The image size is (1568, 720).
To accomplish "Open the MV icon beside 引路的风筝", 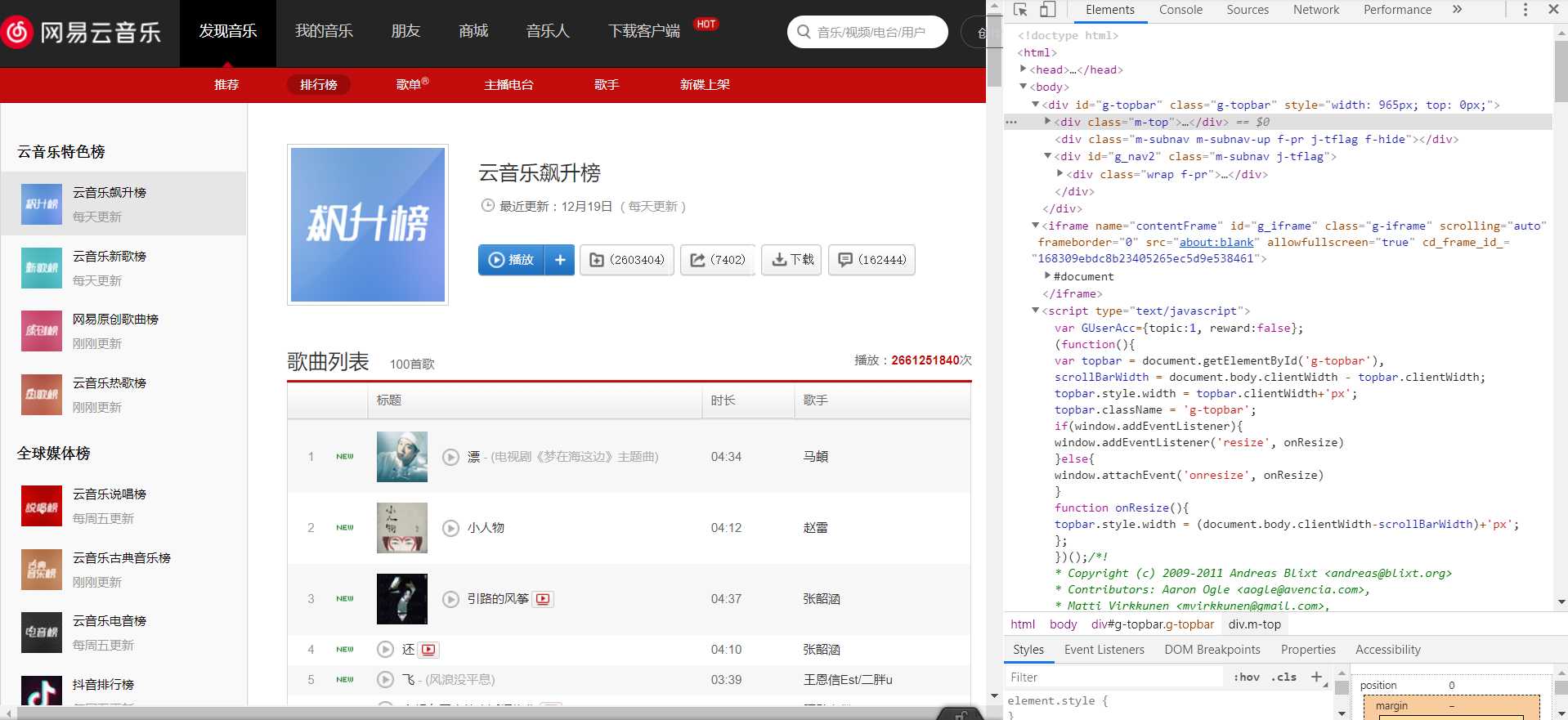I will 544,599.
